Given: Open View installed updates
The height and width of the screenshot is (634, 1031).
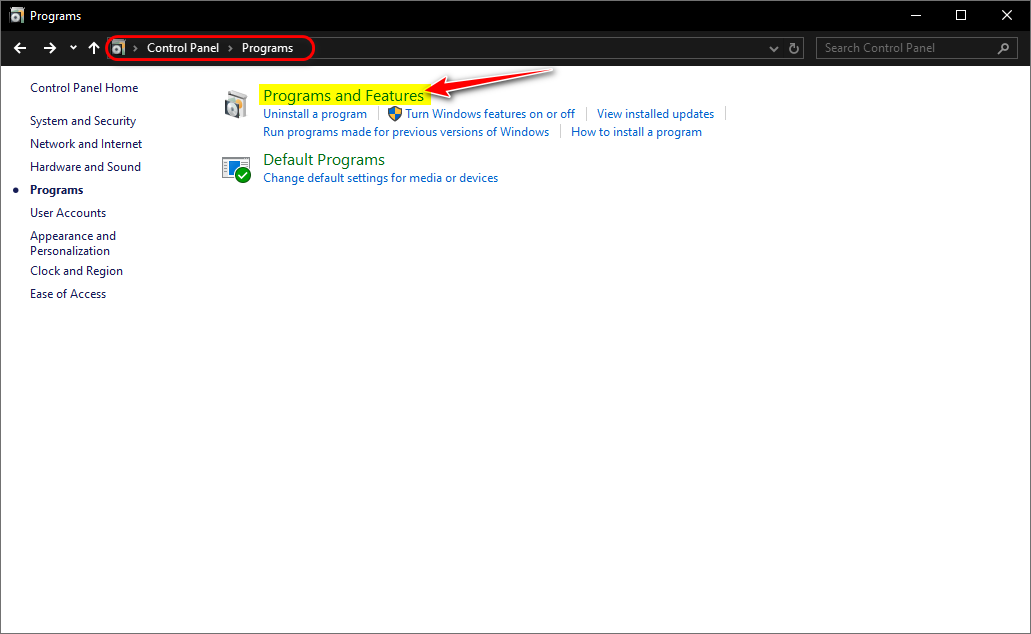Looking at the screenshot, I should 655,114.
